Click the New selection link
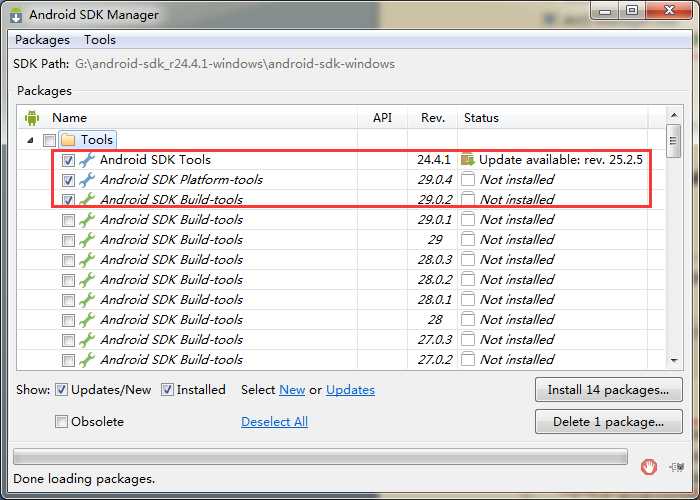700x500 pixels. pyautogui.click(x=292, y=390)
